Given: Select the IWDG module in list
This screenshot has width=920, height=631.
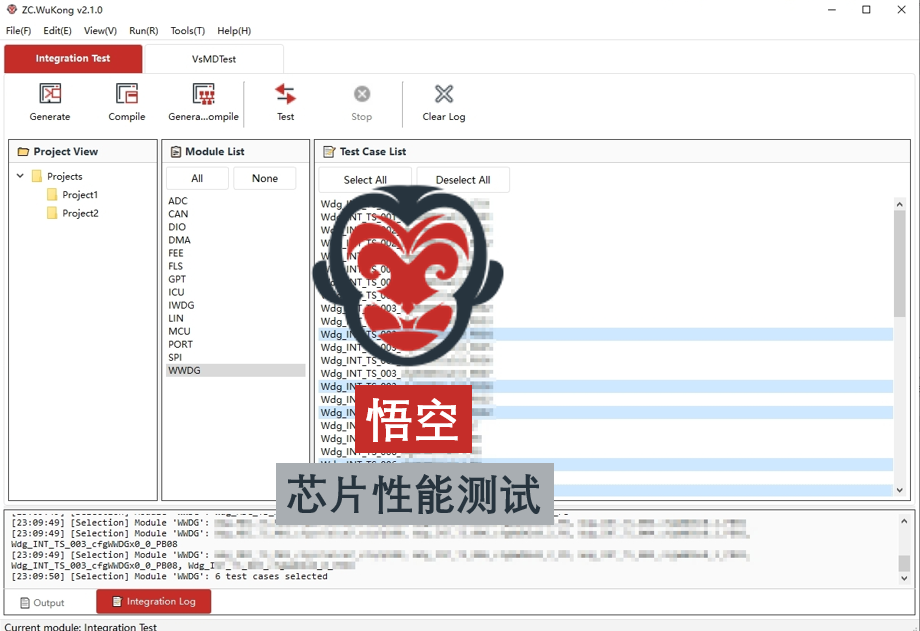Looking at the screenshot, I should point(181,305).
